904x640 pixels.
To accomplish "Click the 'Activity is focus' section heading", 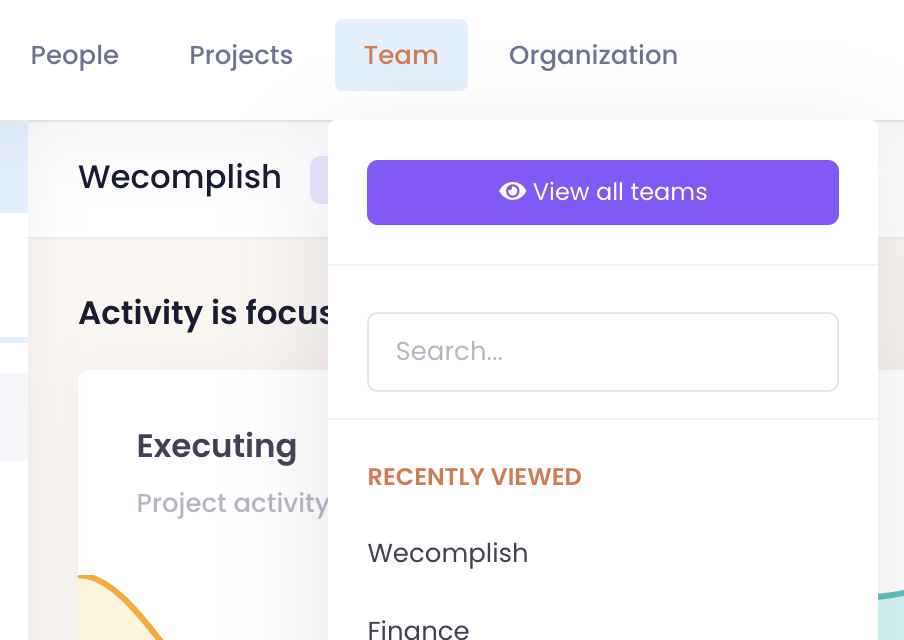I will 204,313.
